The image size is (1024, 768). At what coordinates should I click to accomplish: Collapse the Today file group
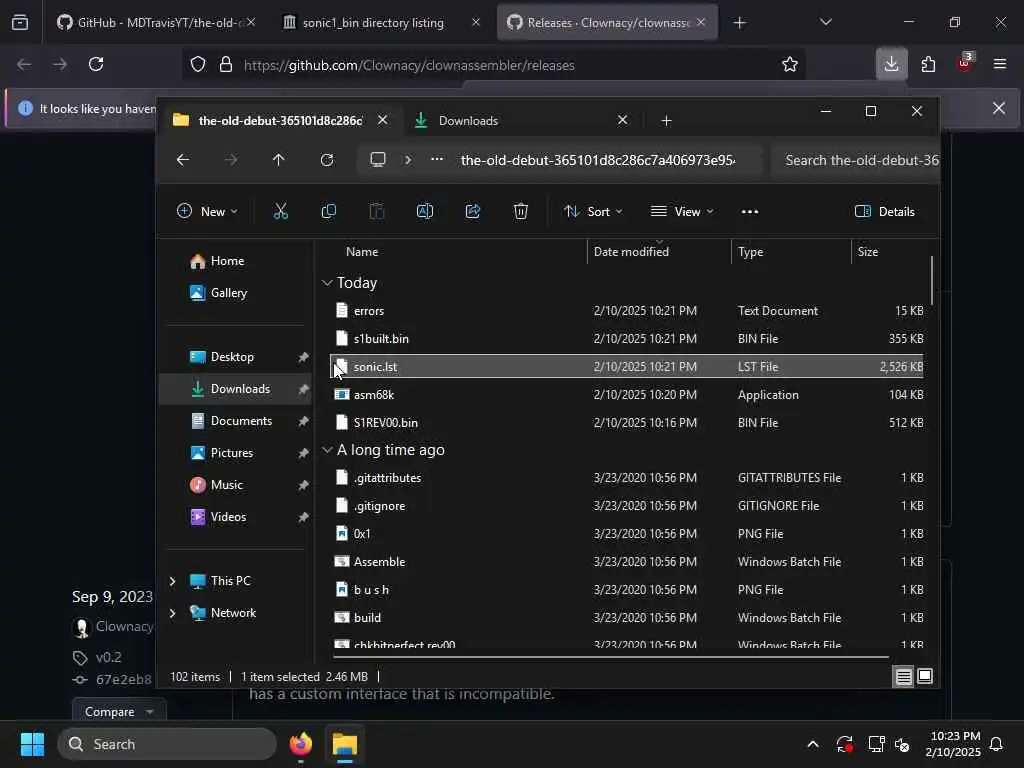[x=327, y=283]
